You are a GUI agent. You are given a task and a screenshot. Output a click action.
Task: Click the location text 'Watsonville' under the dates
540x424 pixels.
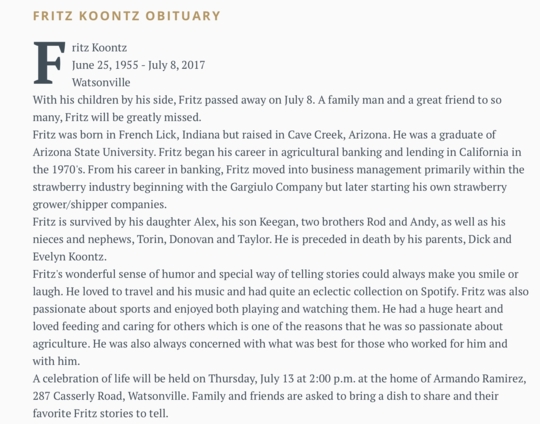(x=101, y=82)
